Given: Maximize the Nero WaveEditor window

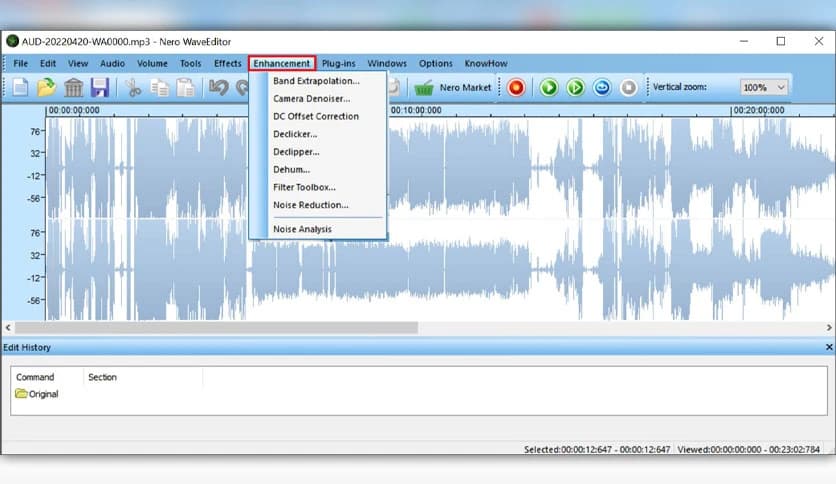Looking at the screenshot, I should pos(781,41).
